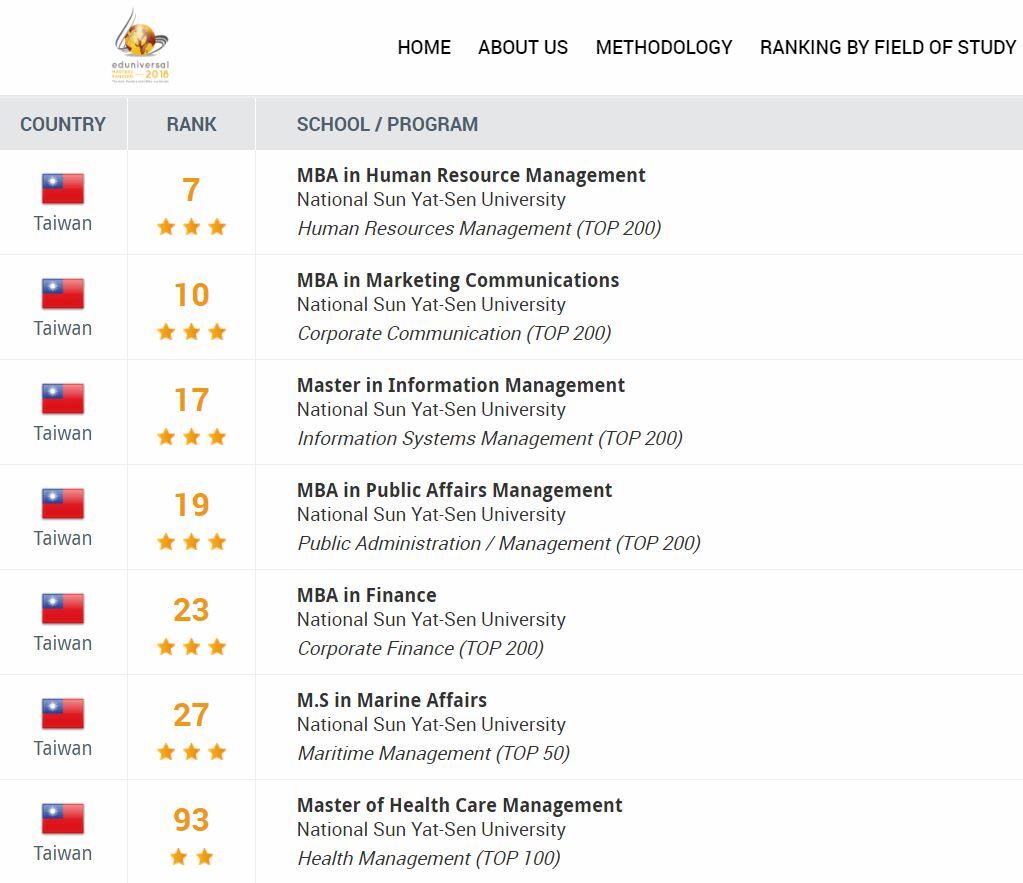Open MBA in Public Affairs Management

click(x=454, y=490)
